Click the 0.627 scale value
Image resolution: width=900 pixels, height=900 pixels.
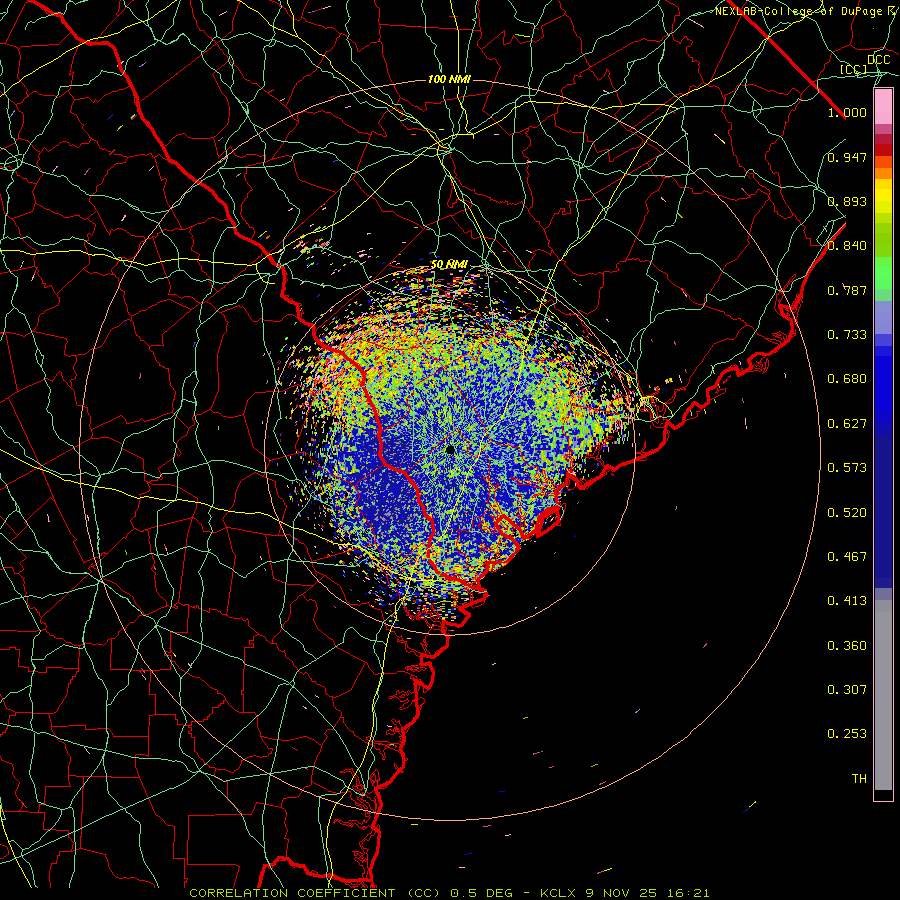pos(847,424)
